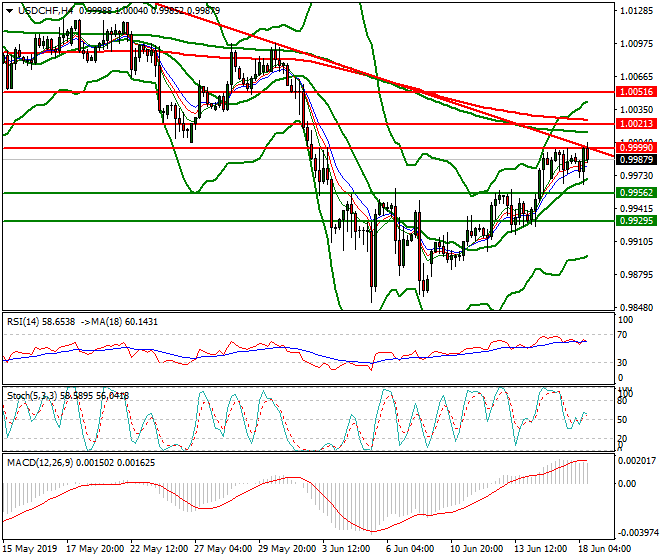
Task: Open the chart menu triangle beside USDCHF,H4
Action: (x=9, y=11)
